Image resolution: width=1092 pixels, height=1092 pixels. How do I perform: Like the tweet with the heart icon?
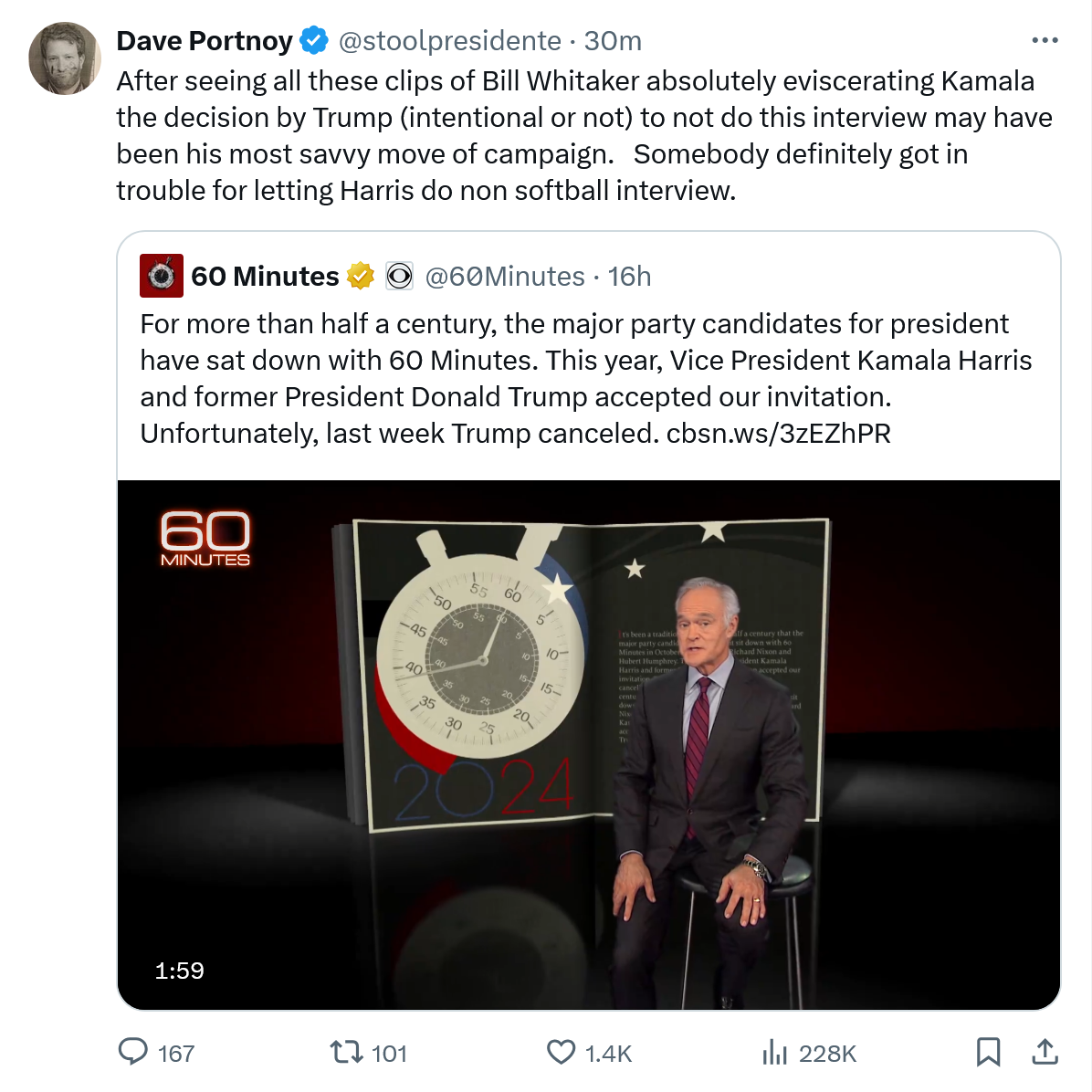[x=561, y=1052]
